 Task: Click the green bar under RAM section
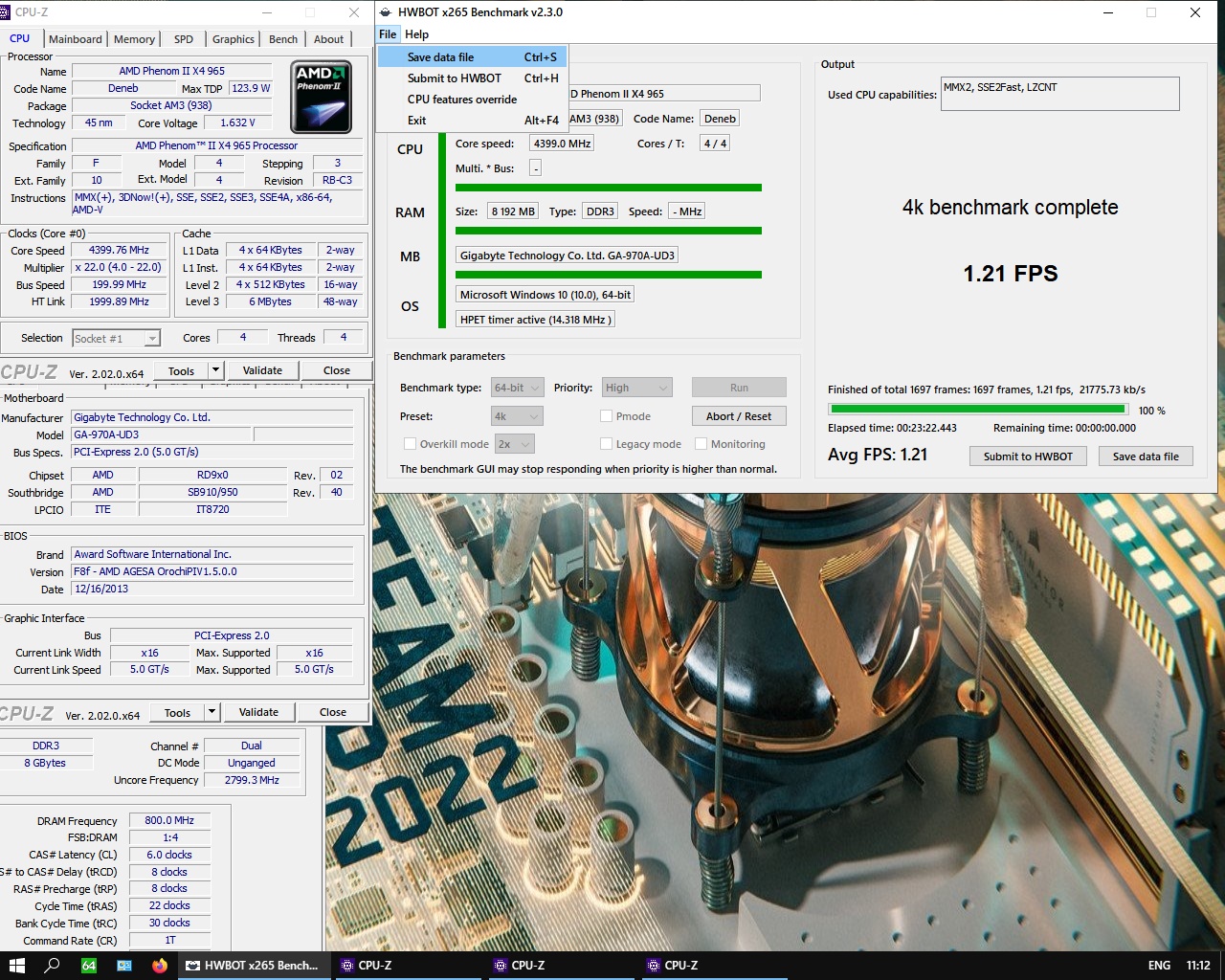click(609, 231)
